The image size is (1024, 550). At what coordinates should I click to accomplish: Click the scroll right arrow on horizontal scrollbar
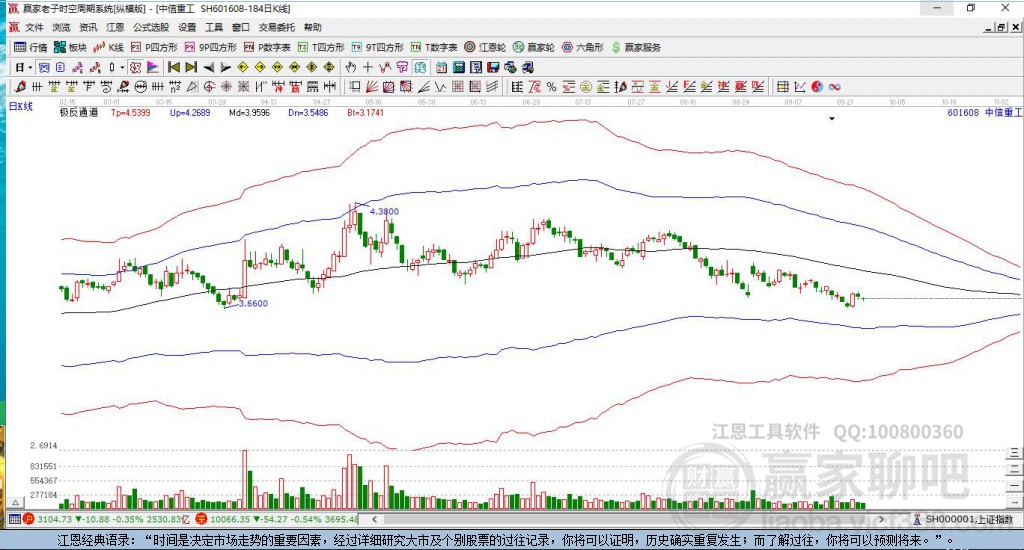[881, 519]
